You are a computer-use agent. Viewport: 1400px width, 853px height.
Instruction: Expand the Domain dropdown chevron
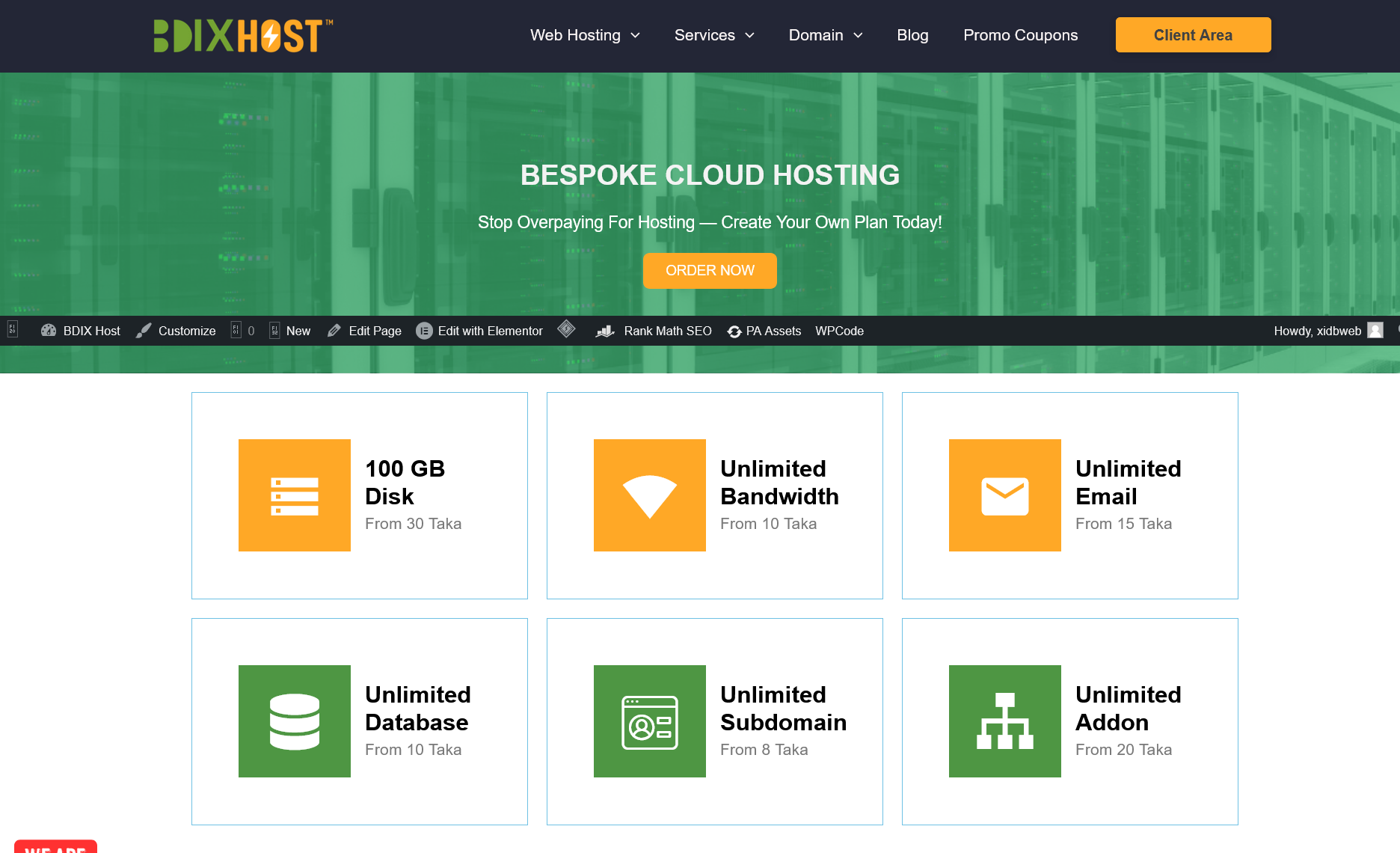click(858, 35)
